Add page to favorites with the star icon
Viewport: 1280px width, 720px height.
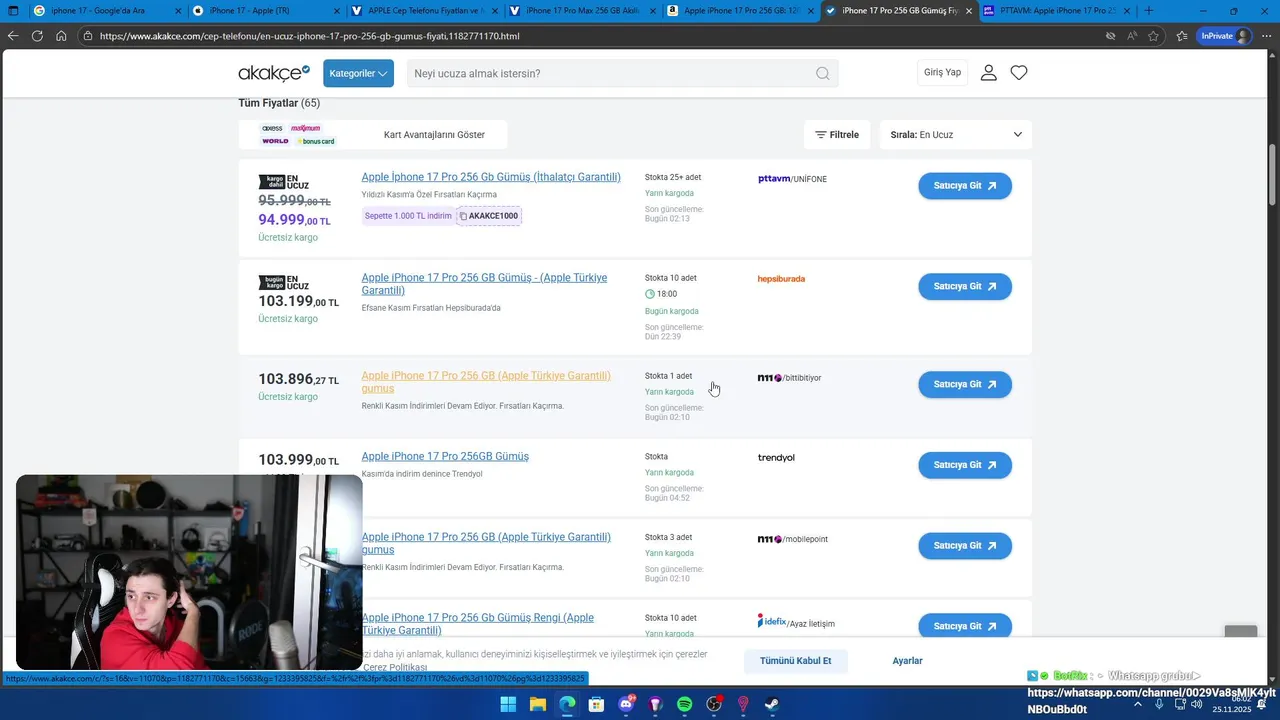[1153, 36]
